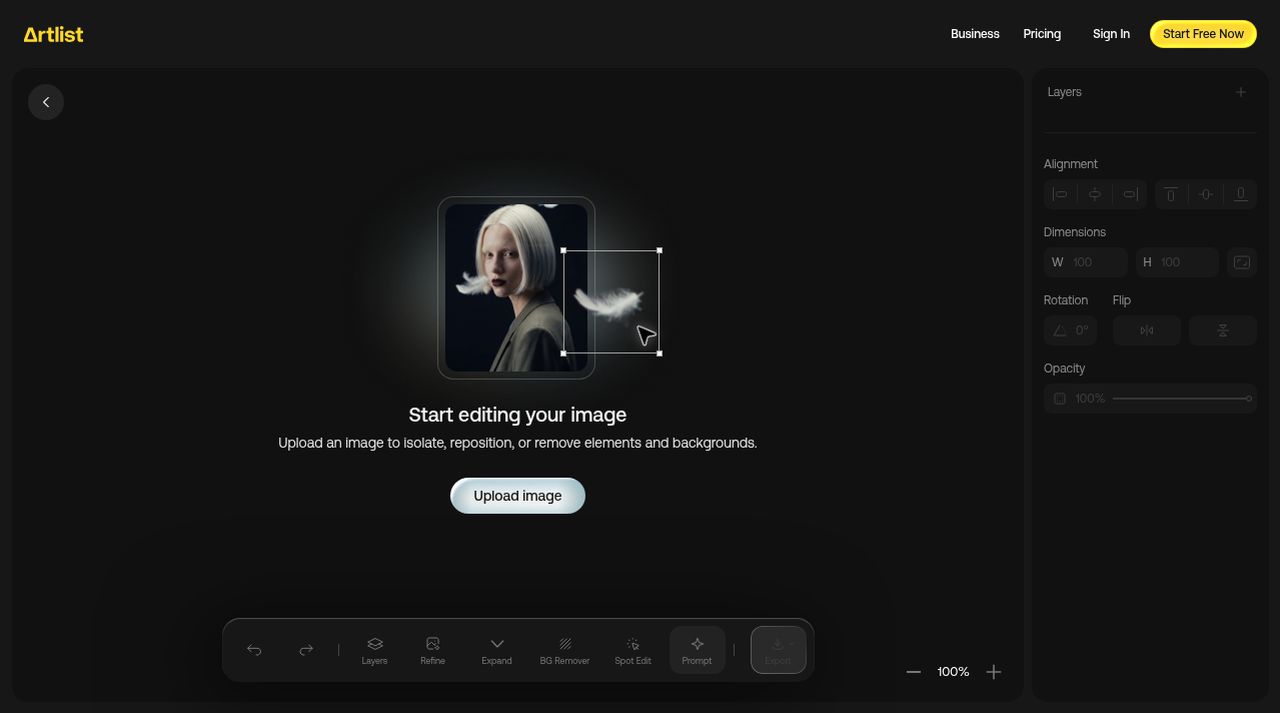
Task: Align the layer to the right
Action: click(1130, 194)
